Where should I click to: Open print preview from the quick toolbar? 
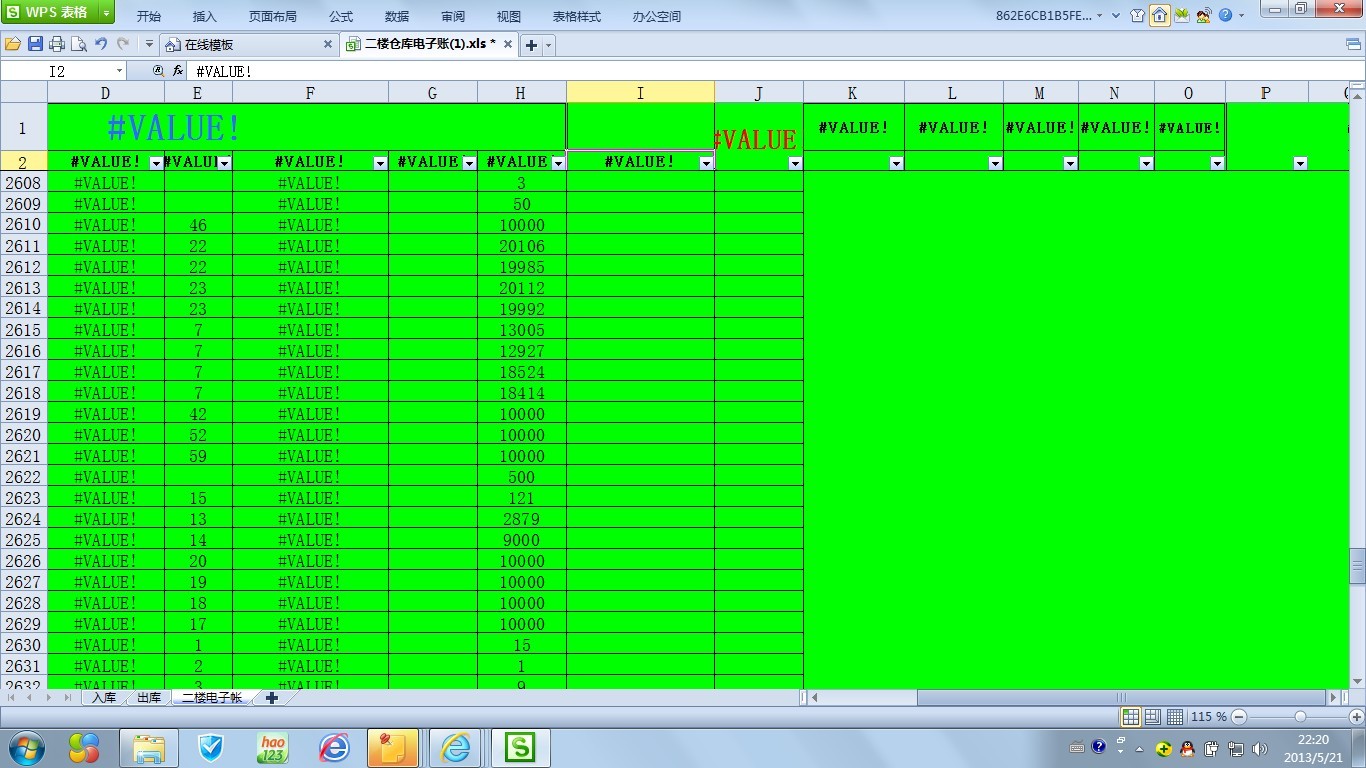pos(78,44)
